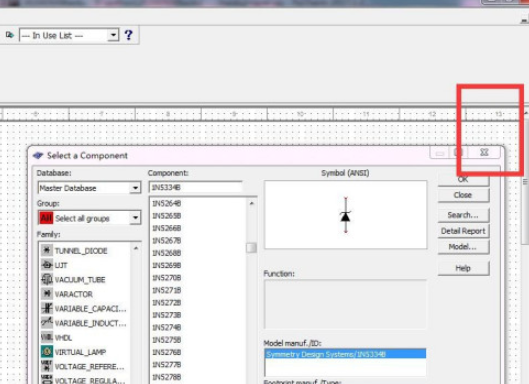The width and height of the screenshot is (529, 384).
Task: Select component 1N5264B in the list
Action: (167, 203)
